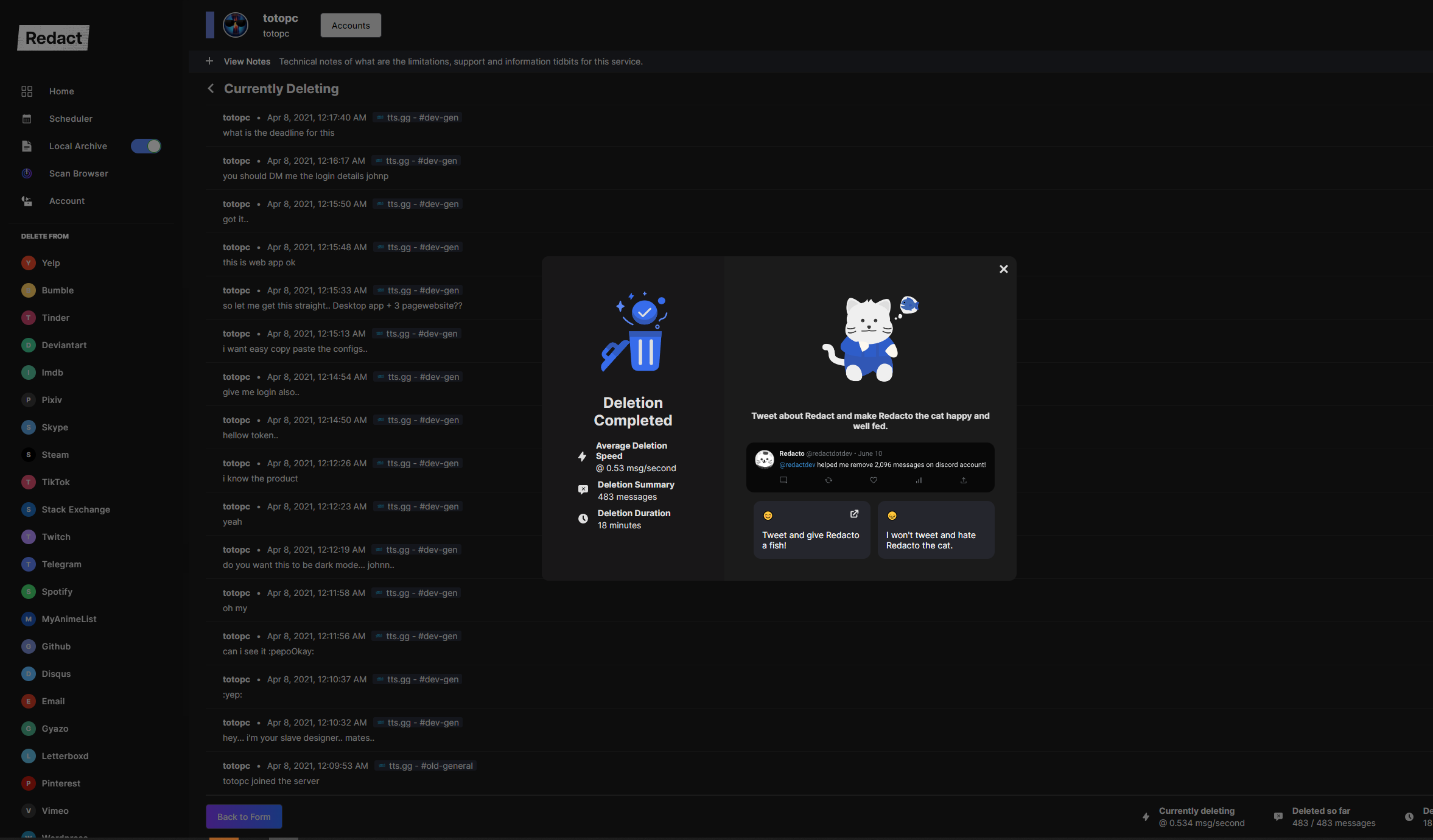Select the Steam service icon
1433x840 pixels.
click(x=29, y=455)
